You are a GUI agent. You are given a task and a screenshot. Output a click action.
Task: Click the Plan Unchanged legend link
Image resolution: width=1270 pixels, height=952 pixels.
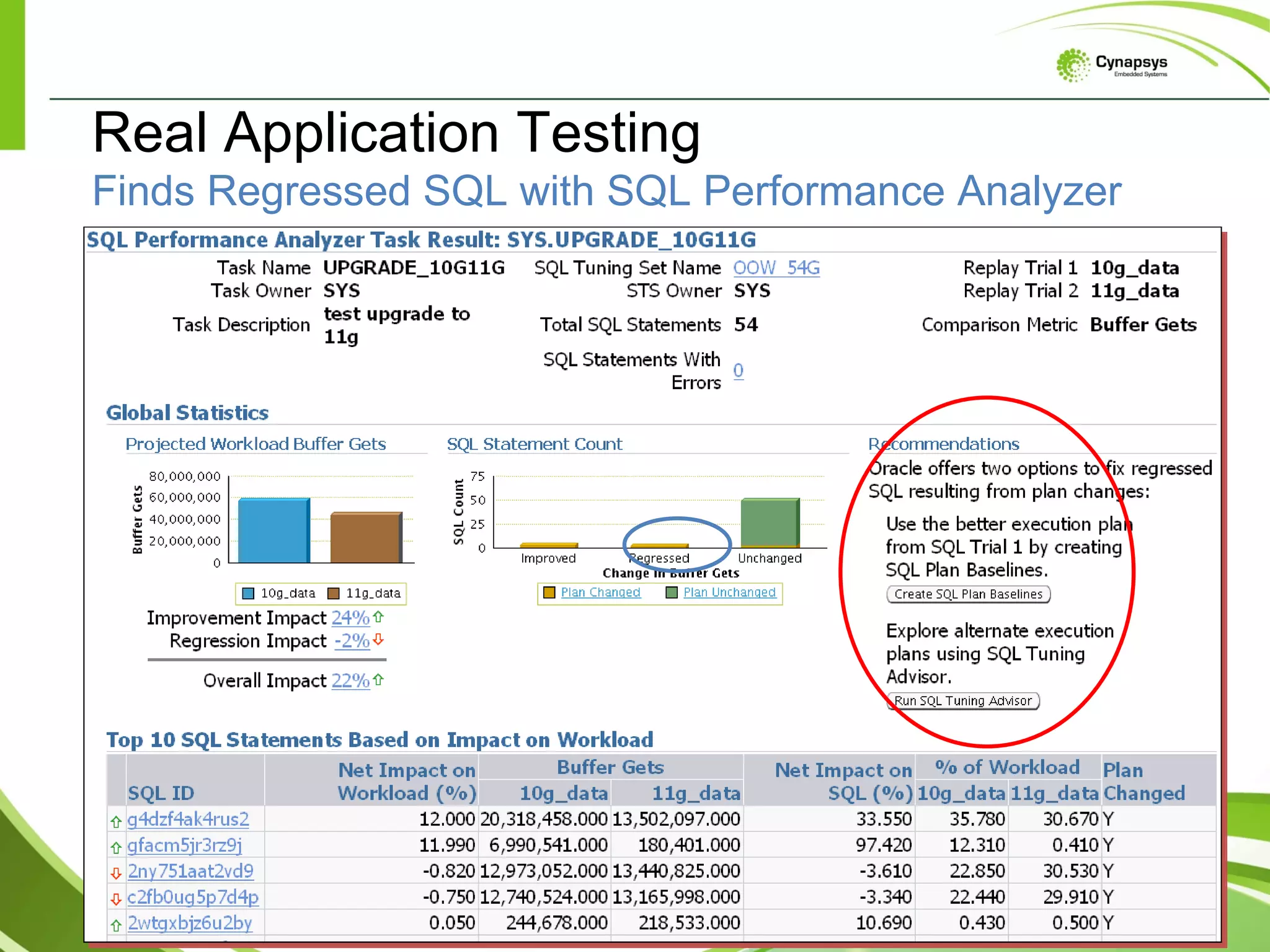pos(729,593)
